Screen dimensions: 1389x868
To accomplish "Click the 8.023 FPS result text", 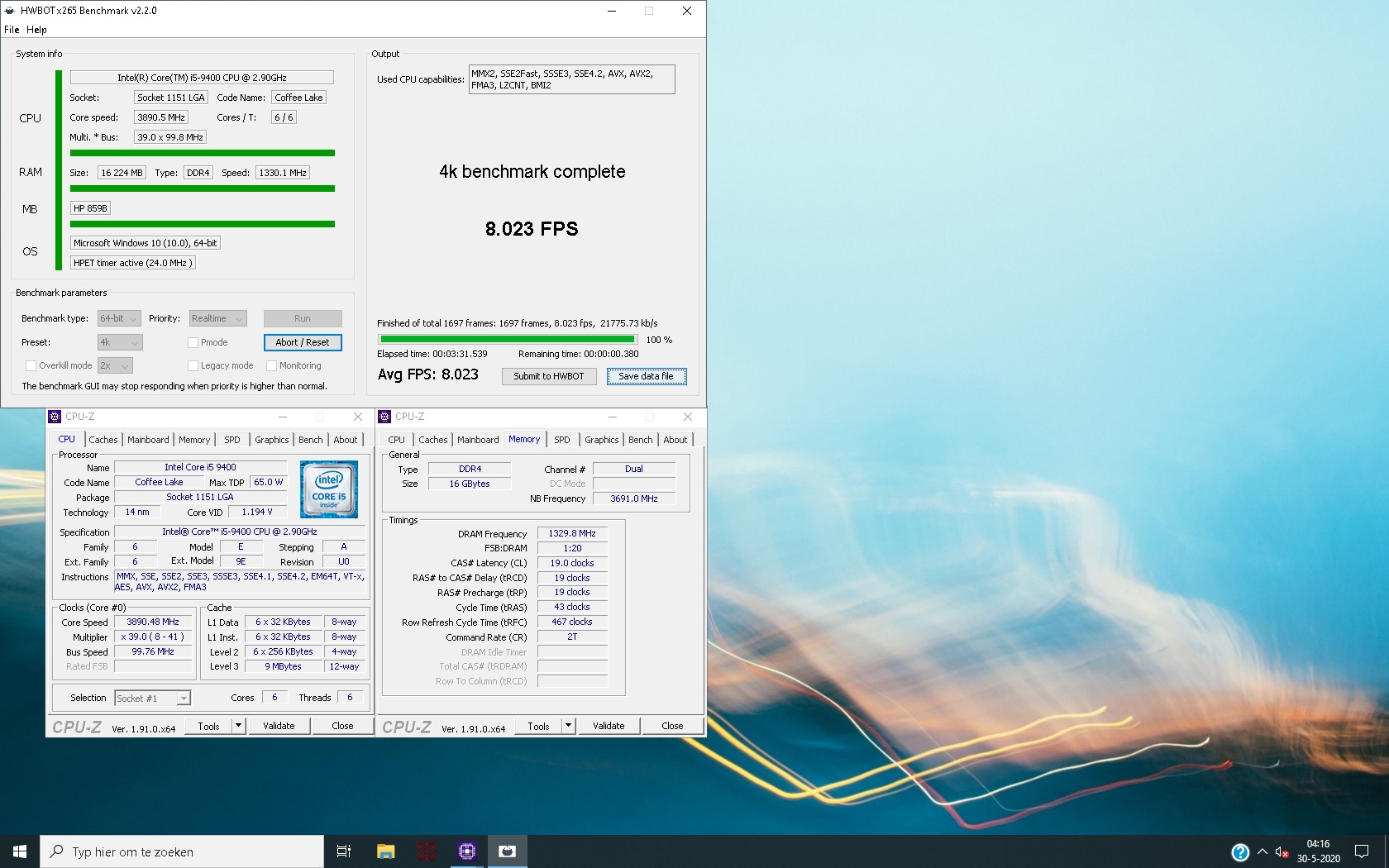I will 532,229.
